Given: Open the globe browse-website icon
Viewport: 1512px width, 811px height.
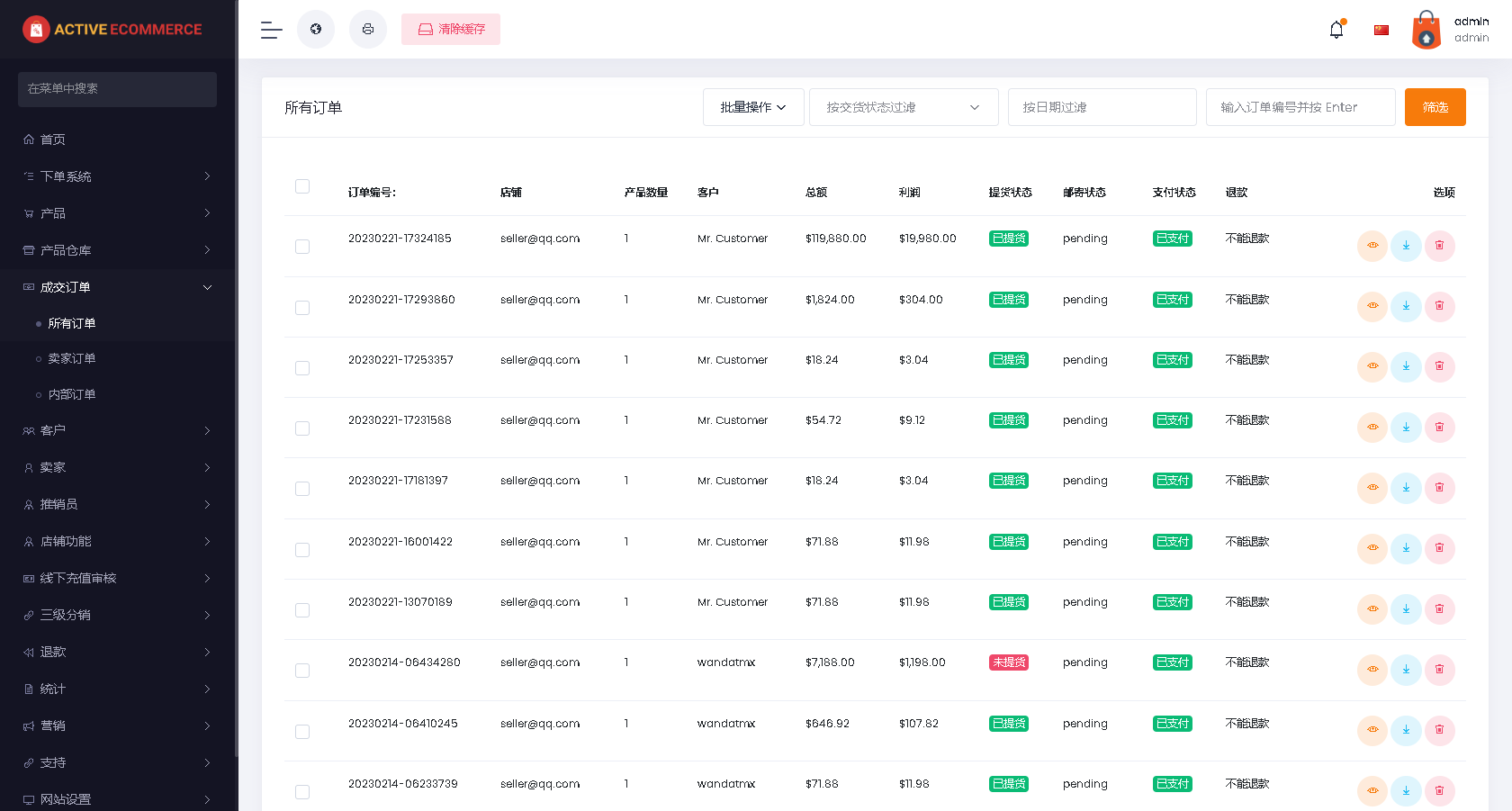Looking at the screenshot, I should click(316, 30).
